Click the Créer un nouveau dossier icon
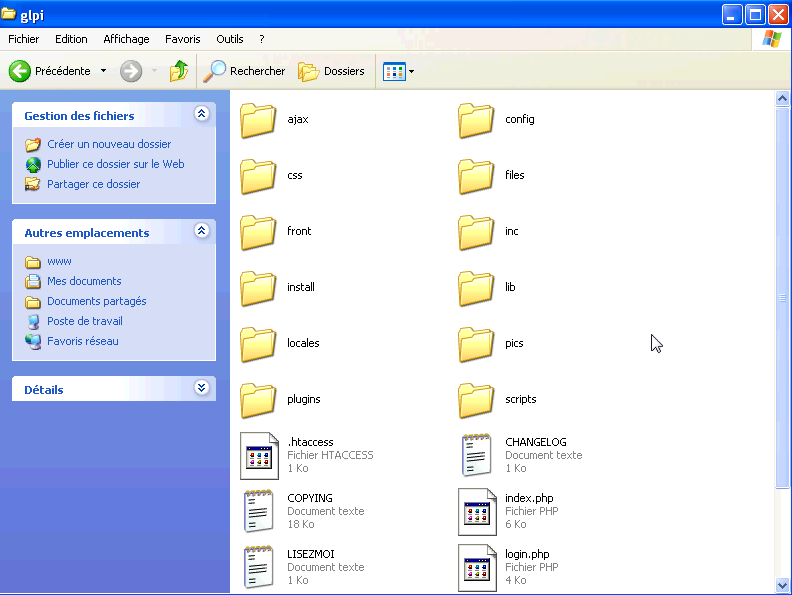This screenshot has height=595, width=792. coord(33,145)
